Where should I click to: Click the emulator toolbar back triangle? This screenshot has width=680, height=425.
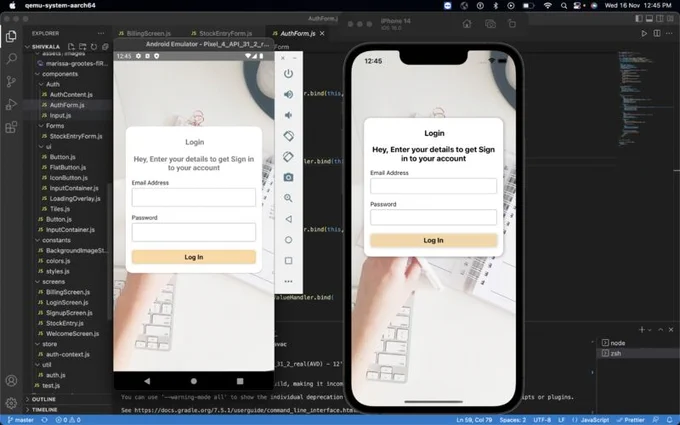coord(288,219)
